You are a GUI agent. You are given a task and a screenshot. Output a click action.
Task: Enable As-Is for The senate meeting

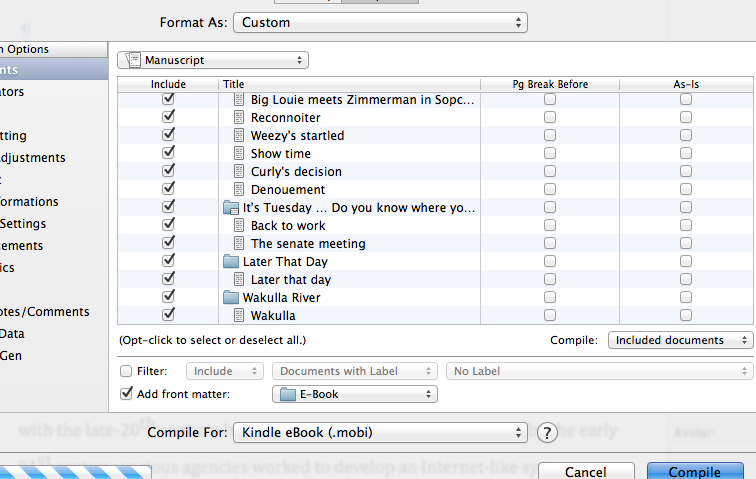[686, 243]
